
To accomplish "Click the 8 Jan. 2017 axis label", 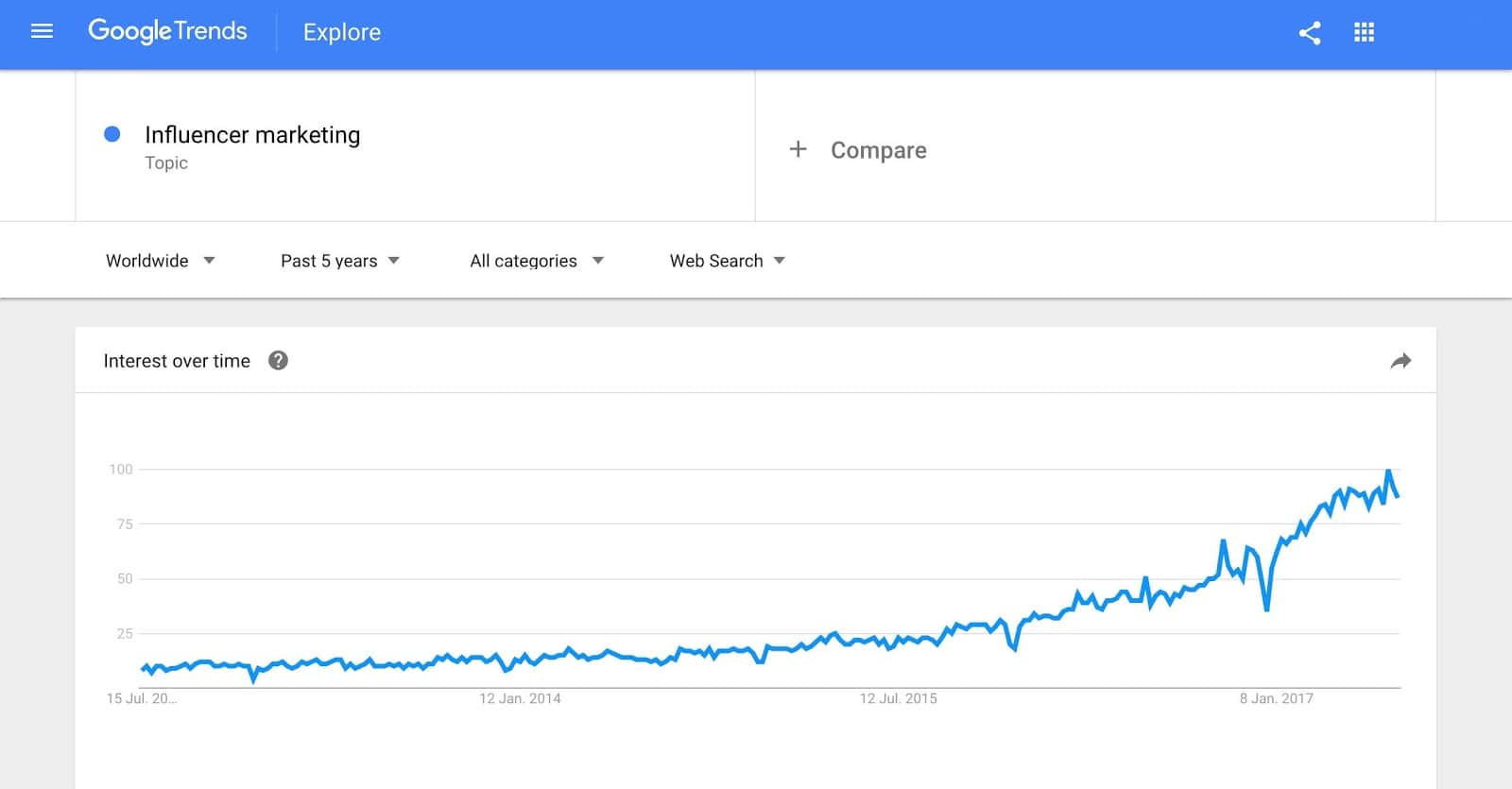I will click(1277, 698).
